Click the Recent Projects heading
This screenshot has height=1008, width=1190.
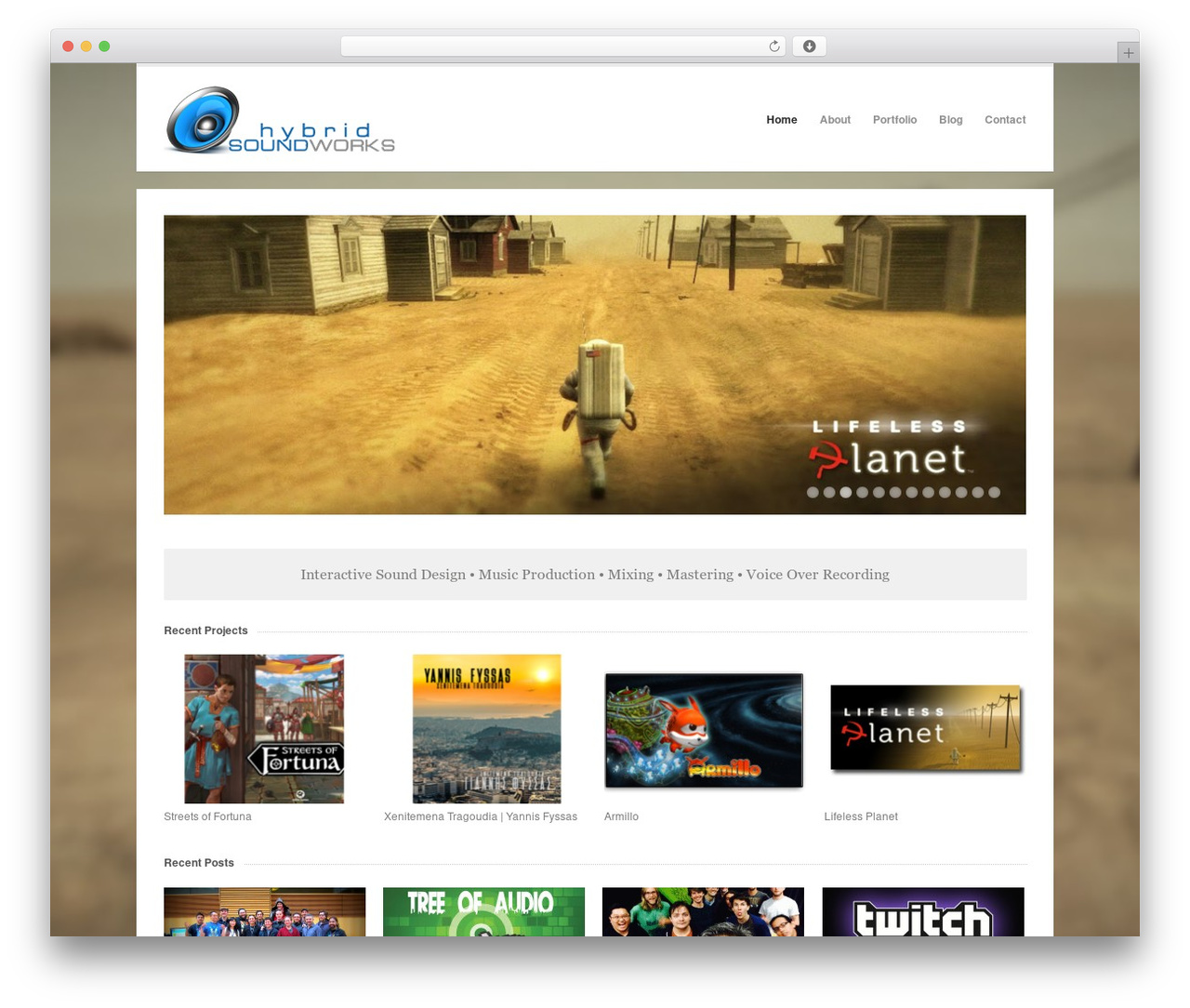(205, 630)
